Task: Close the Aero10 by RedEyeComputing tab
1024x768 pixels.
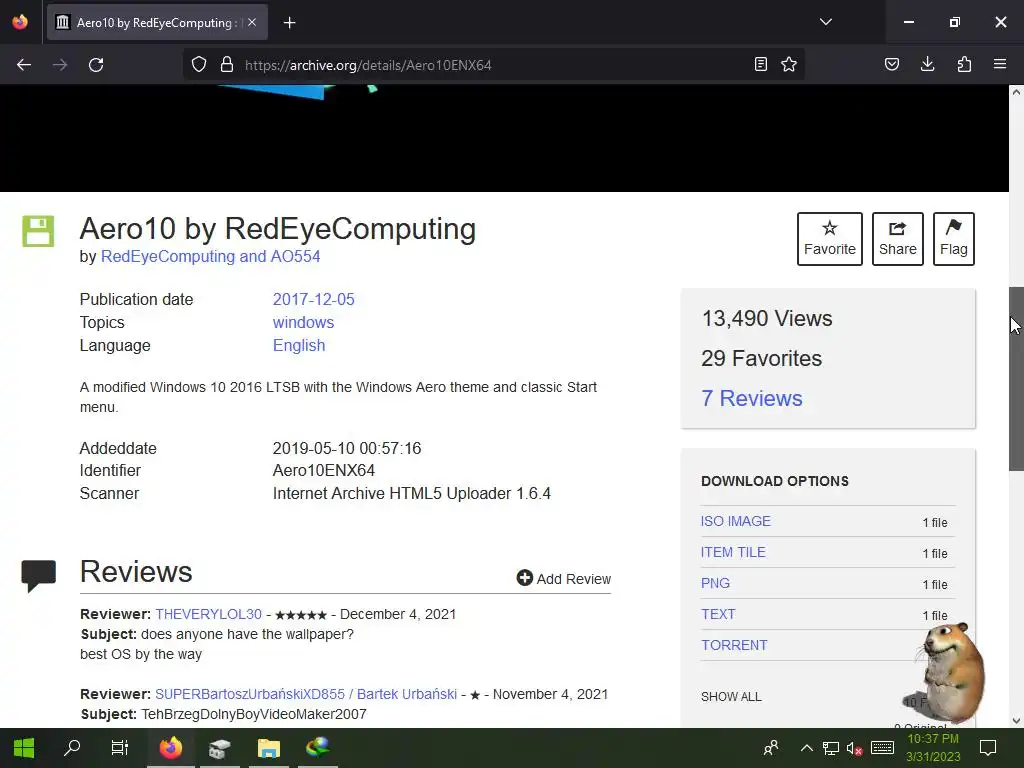Action: [252, 22]
